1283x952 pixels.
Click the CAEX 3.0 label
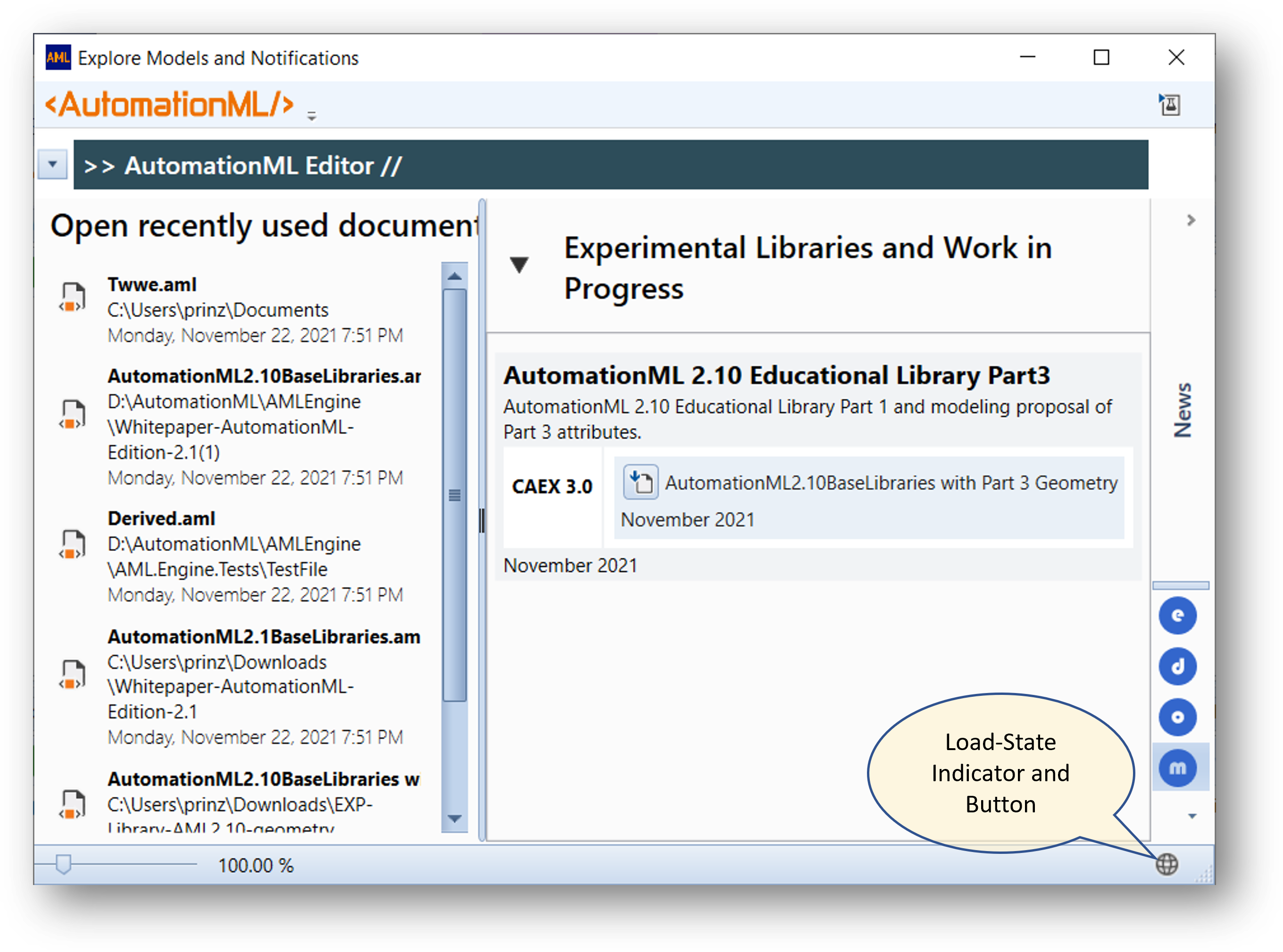tap(552, 486)
